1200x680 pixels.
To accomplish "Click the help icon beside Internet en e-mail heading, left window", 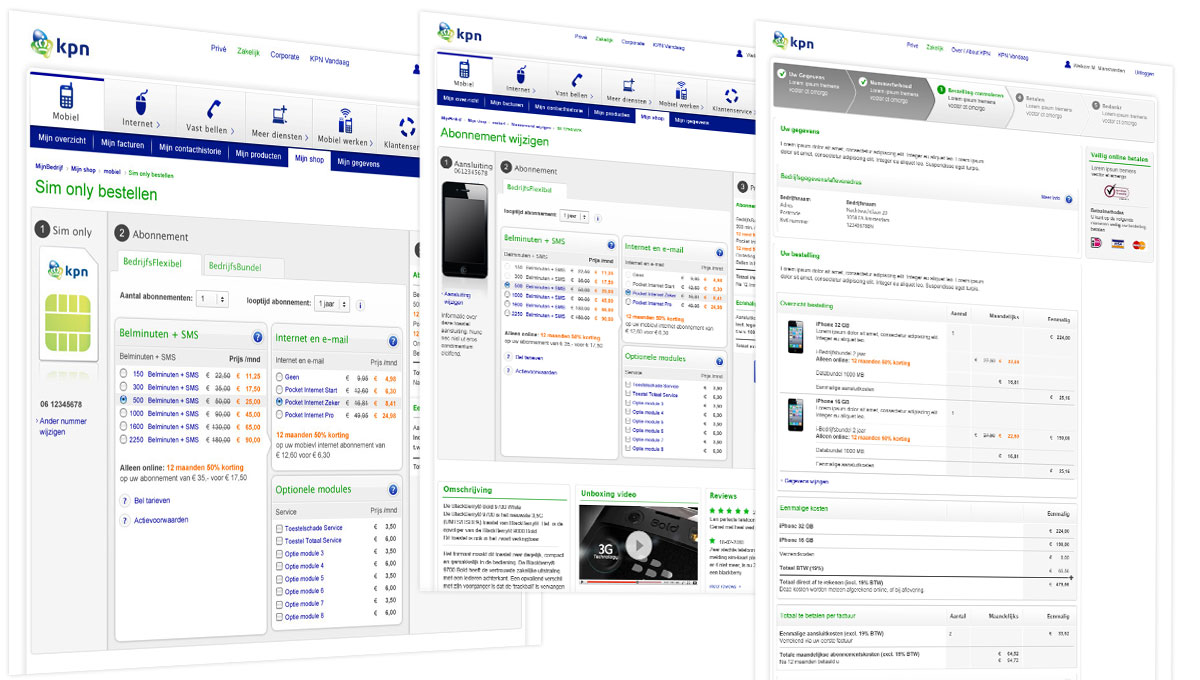I will point(394,340).
